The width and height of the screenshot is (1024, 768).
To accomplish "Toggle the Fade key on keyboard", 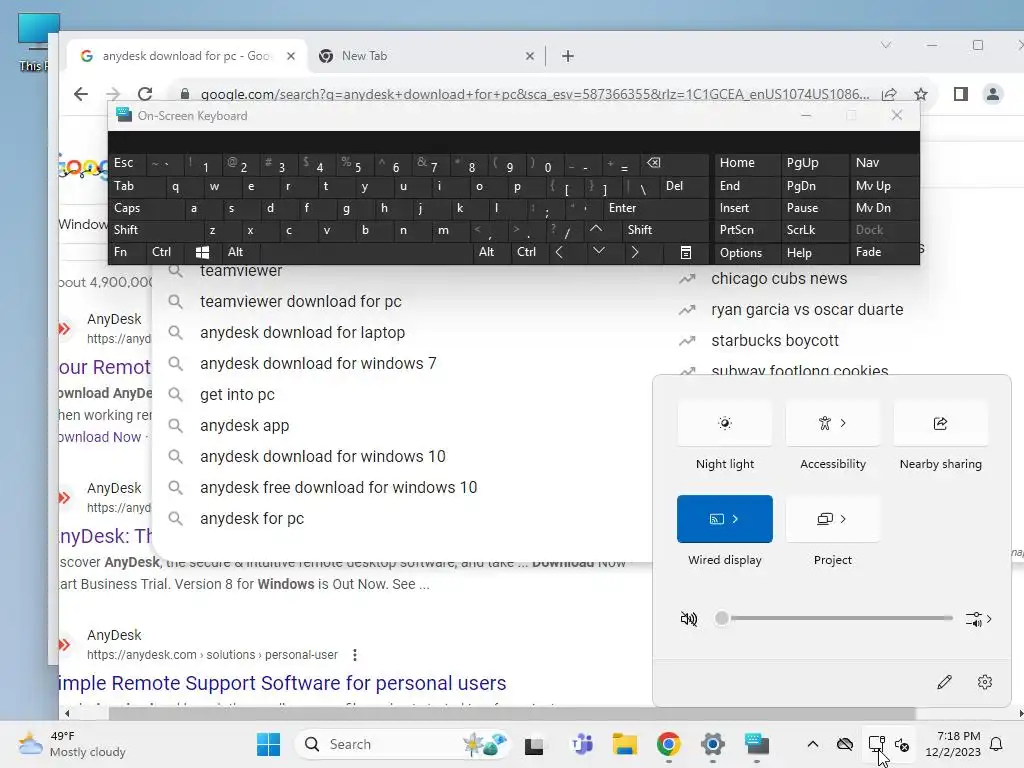I will tap(883, 252).
